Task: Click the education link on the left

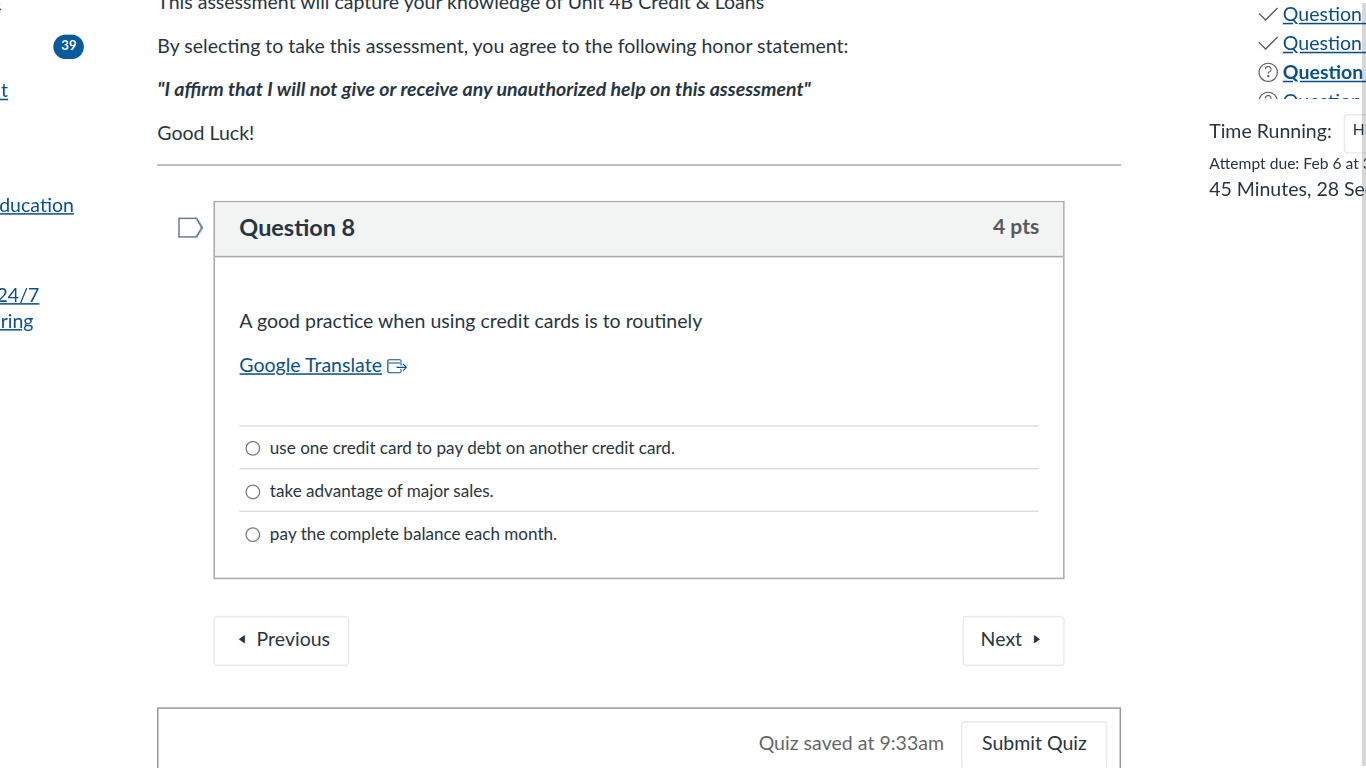Action: [x=36, y=205]
